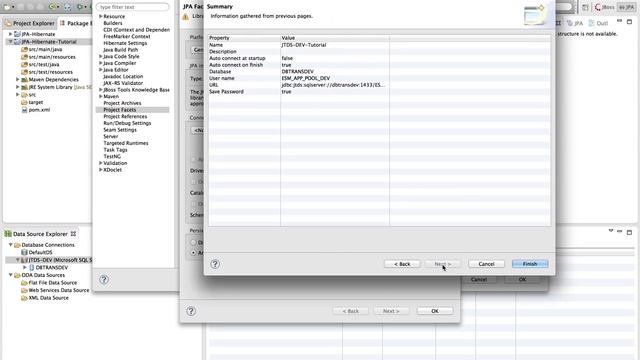Open the src/test/java folder icon
Viewport: 640px width, 360px height.
tap(24, 64)
